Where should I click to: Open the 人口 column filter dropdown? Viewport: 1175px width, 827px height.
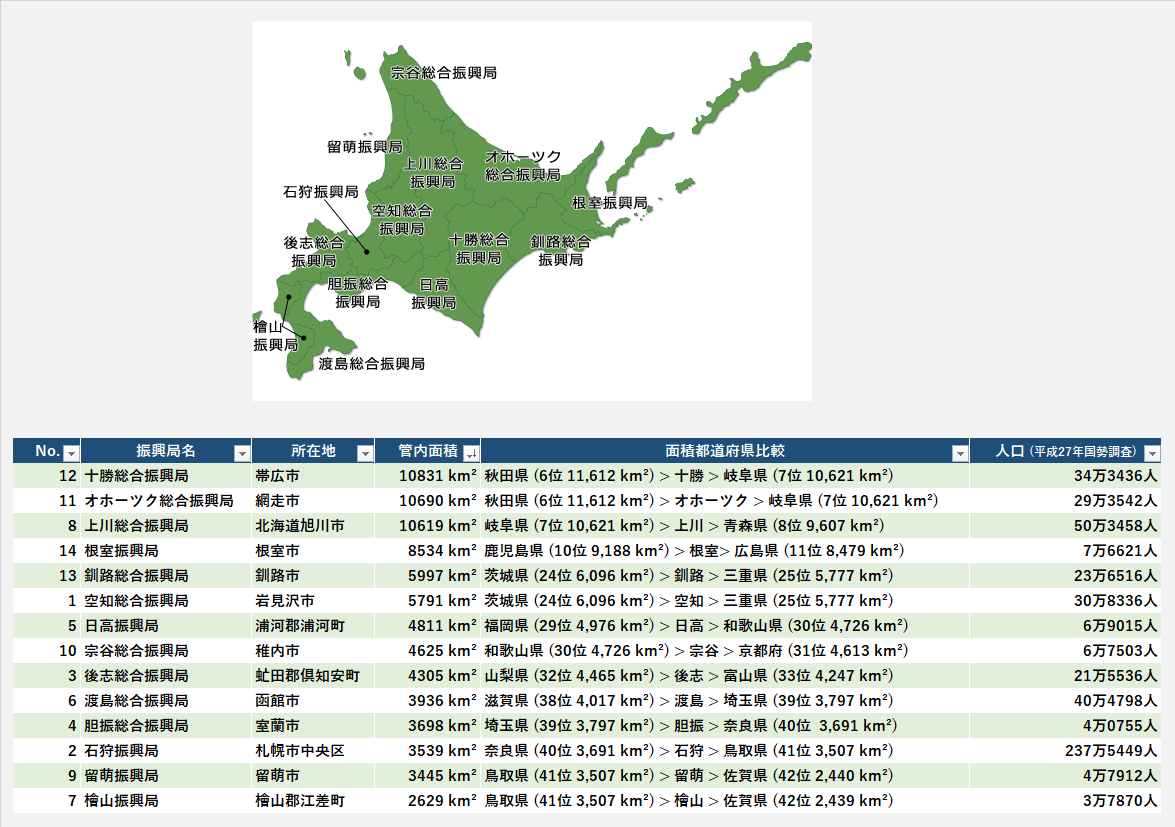coord(1152,452)
